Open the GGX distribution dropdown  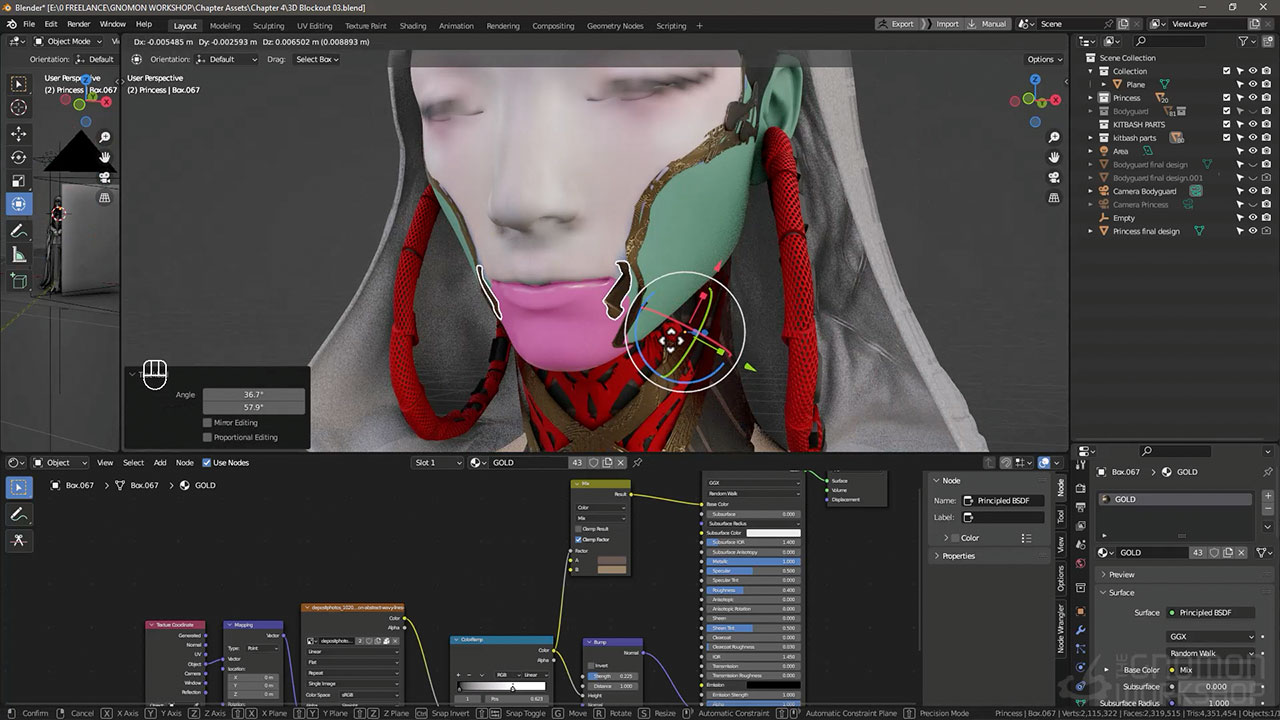click(x=1210, y=636)
